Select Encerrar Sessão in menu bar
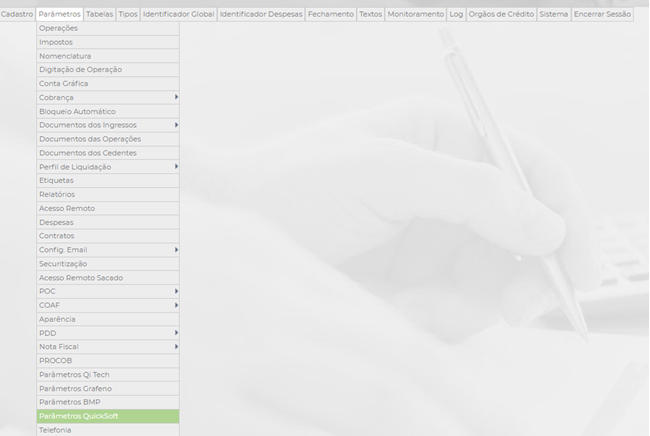Image resolution: width=650 pixels, height=436 pixels. (602, 15)
